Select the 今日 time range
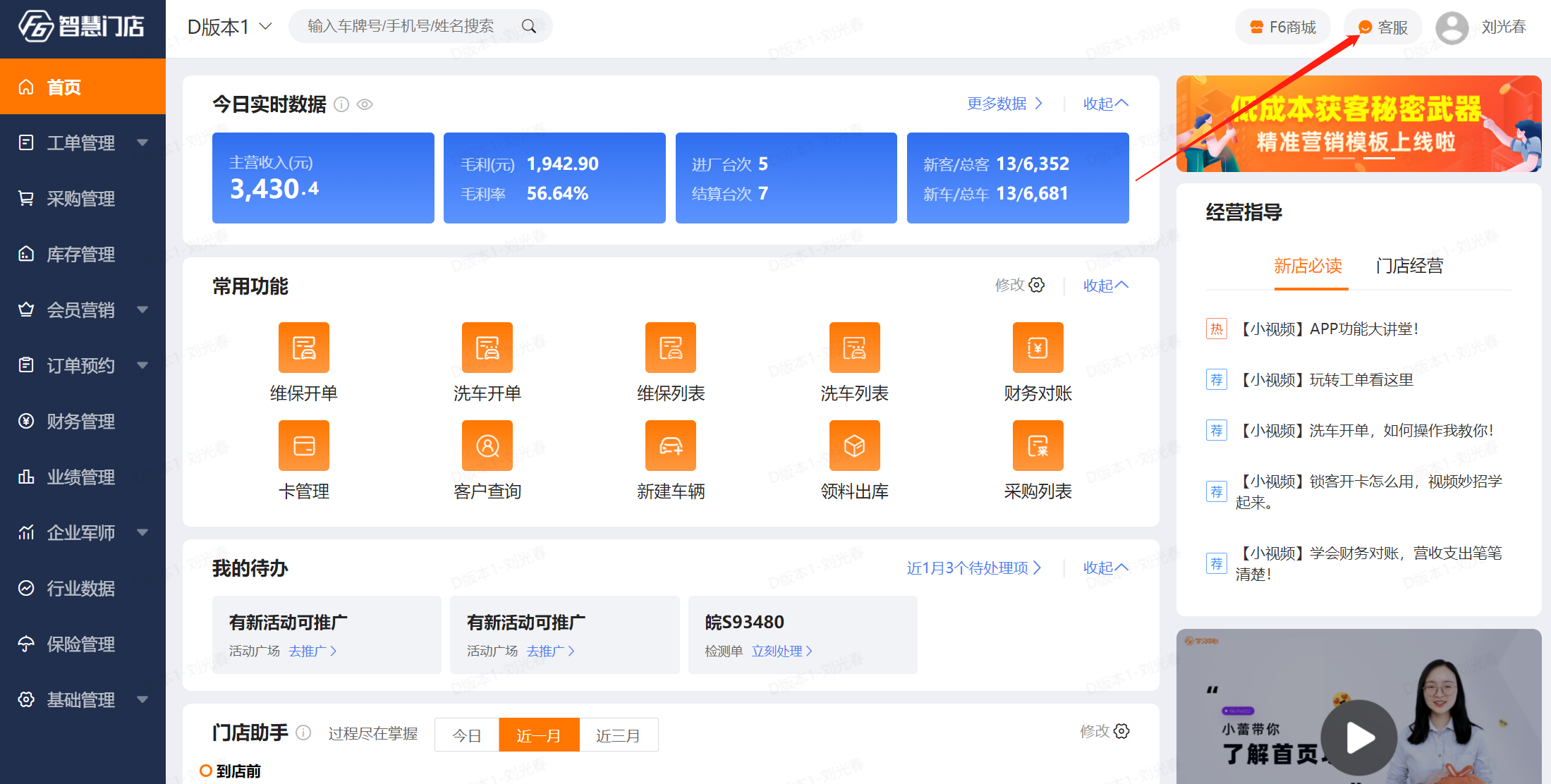This screenshot has width=1551, height=784. click(467, 735)
